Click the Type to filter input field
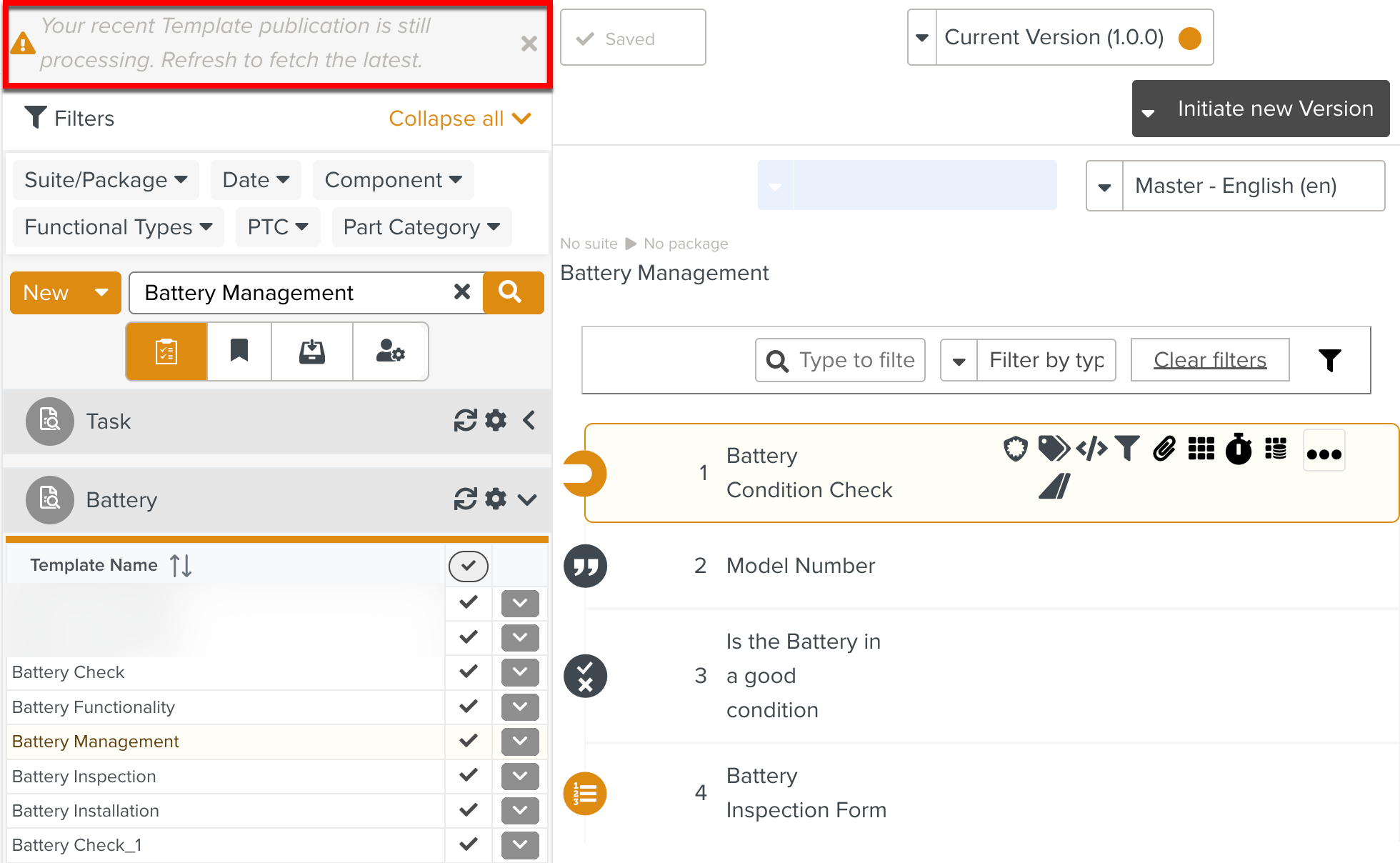The width and height of the screenshot is (1400, 863). point(856,360)
